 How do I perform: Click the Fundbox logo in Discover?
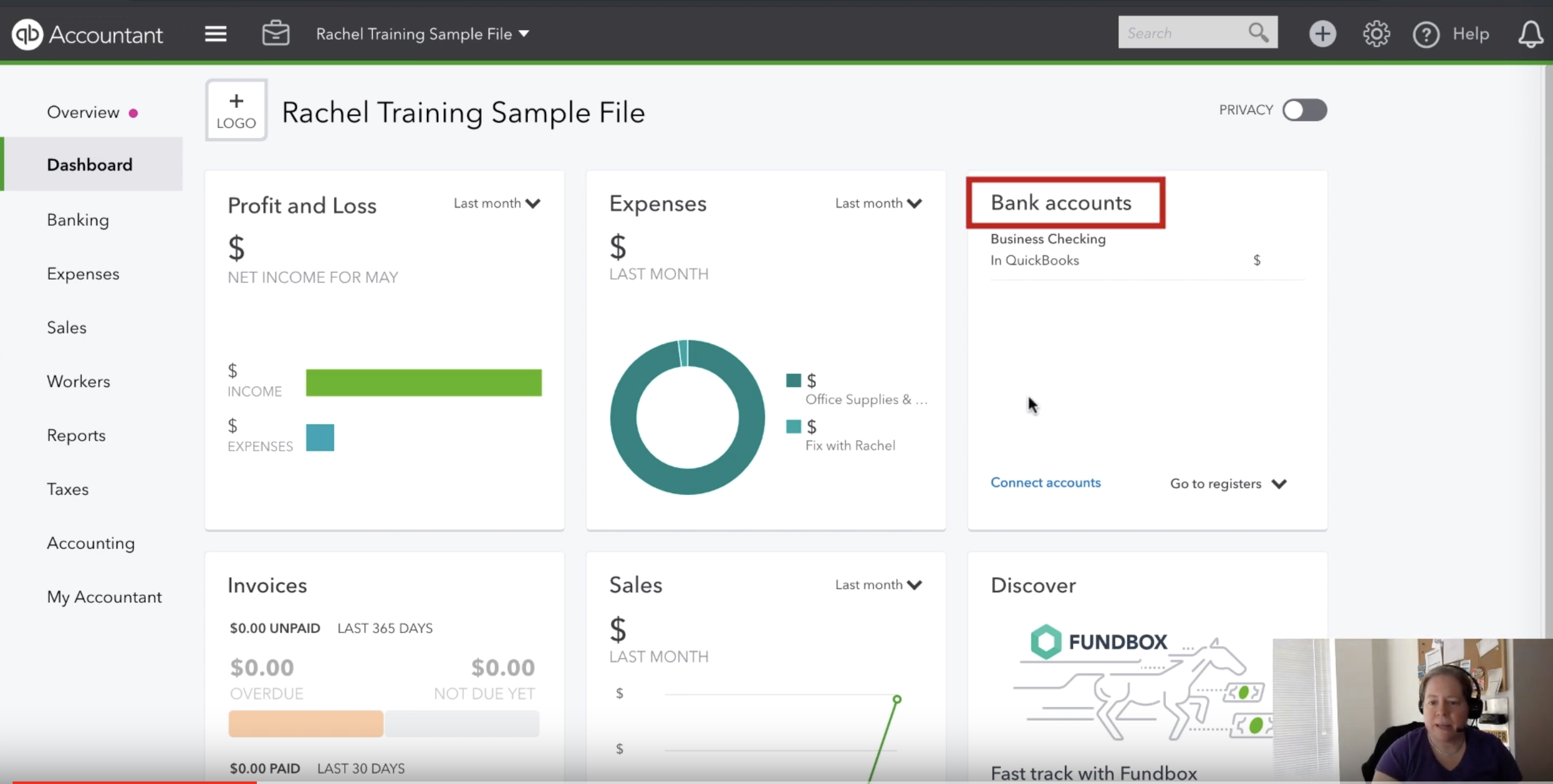point(1098,641)
